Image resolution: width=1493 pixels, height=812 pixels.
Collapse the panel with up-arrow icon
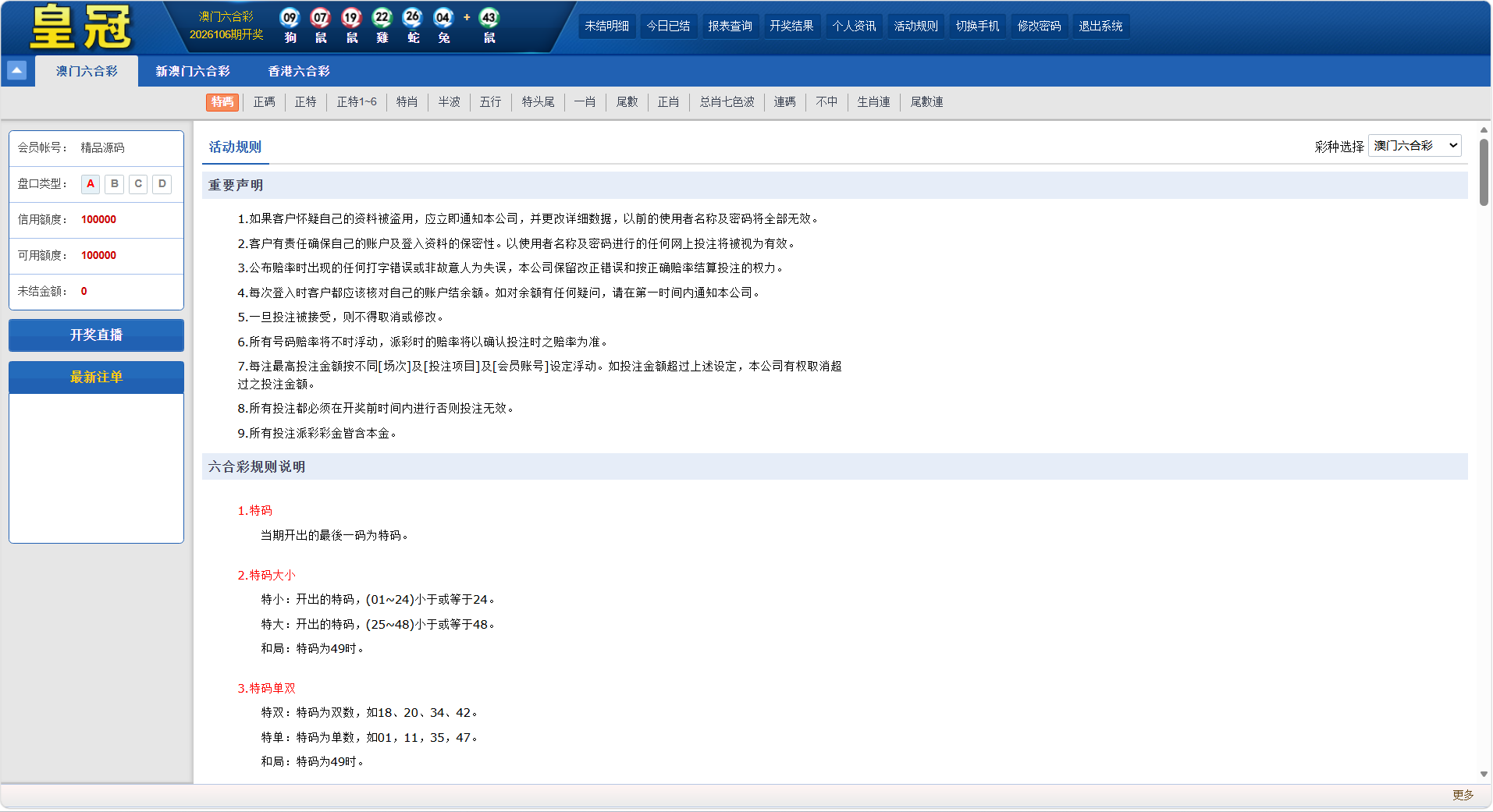coord(16,71)
